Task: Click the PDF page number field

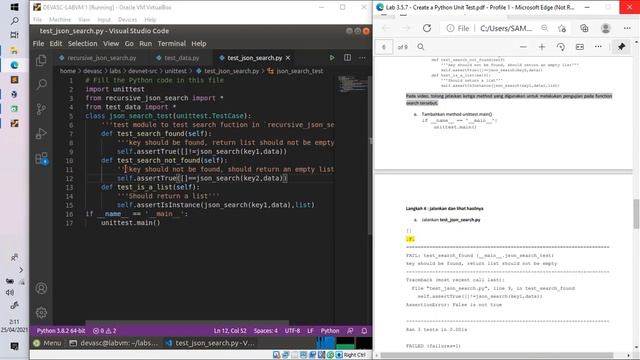Action: [x=384, y=47]
